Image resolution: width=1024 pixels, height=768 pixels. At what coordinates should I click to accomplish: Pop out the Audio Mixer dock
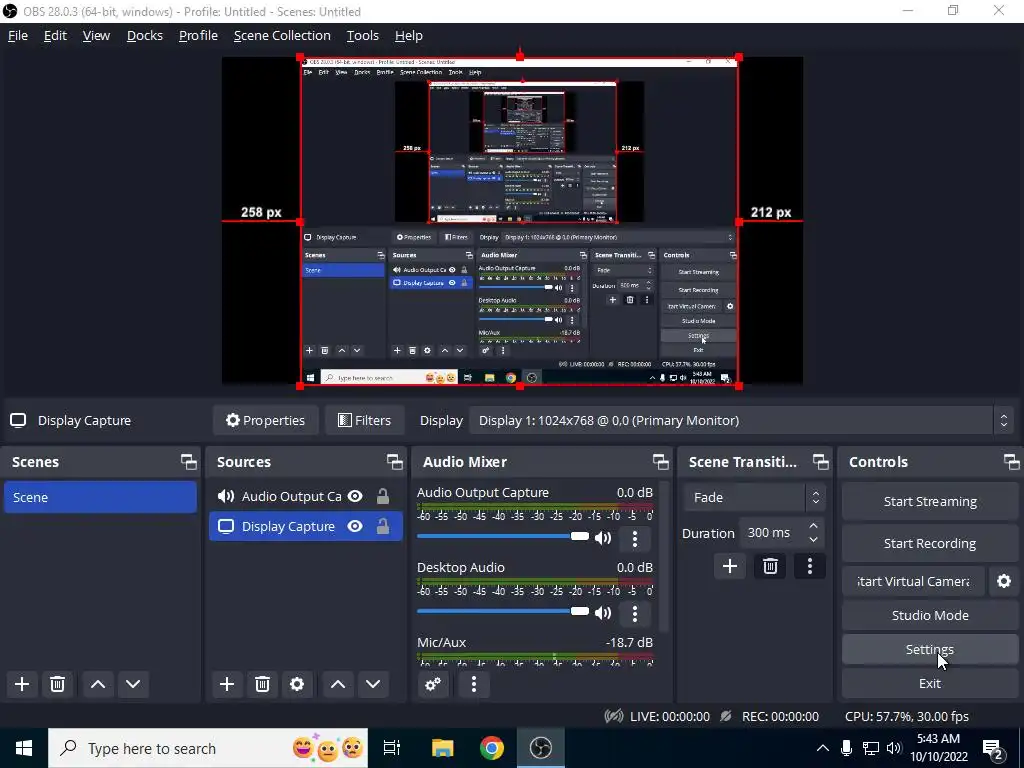pyautogui.click(x=660, y=462)
